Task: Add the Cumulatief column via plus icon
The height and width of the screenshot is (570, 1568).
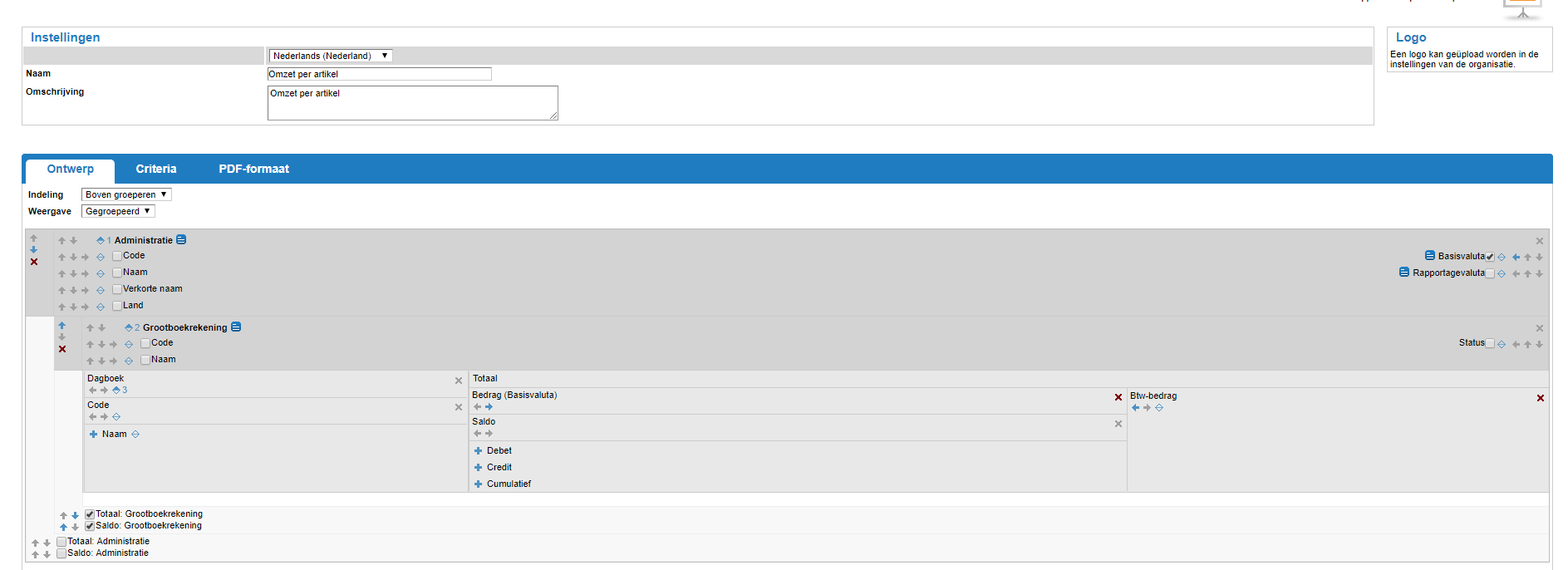Action: tap(478, 484)
